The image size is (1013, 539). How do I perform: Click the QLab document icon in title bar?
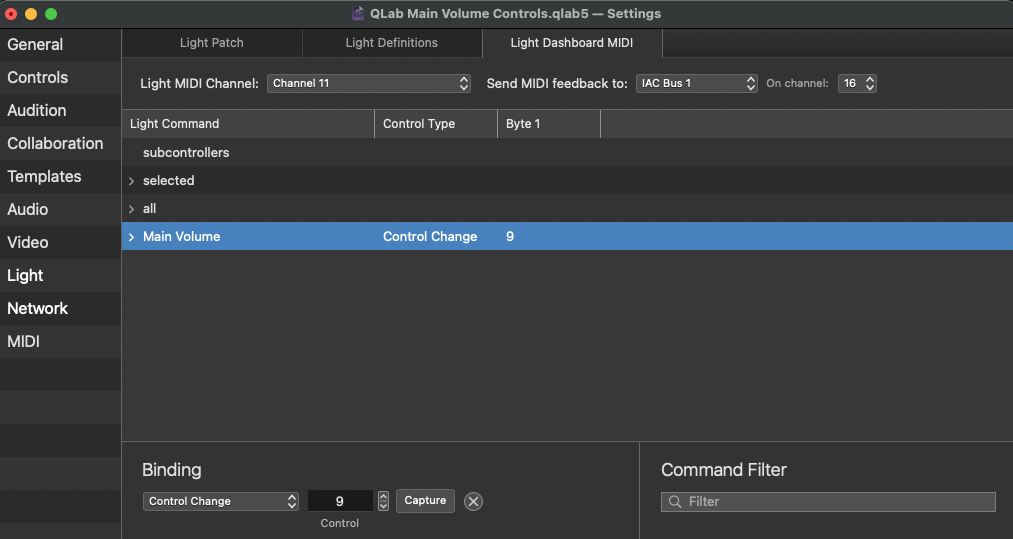point(358,14)
